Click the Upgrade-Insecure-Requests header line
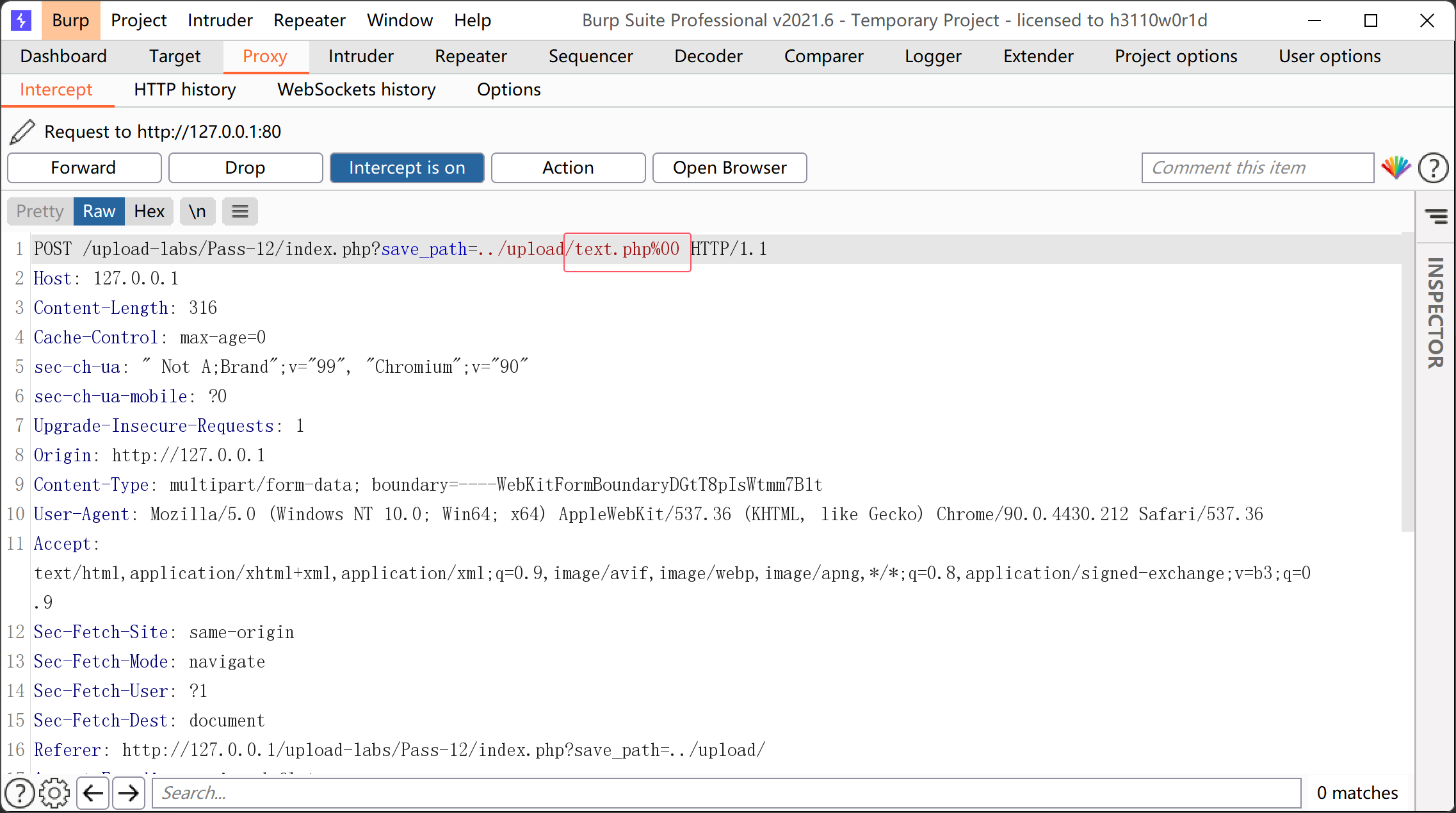This screenshot has width=1456, height=813. click(x=169, y=426)
